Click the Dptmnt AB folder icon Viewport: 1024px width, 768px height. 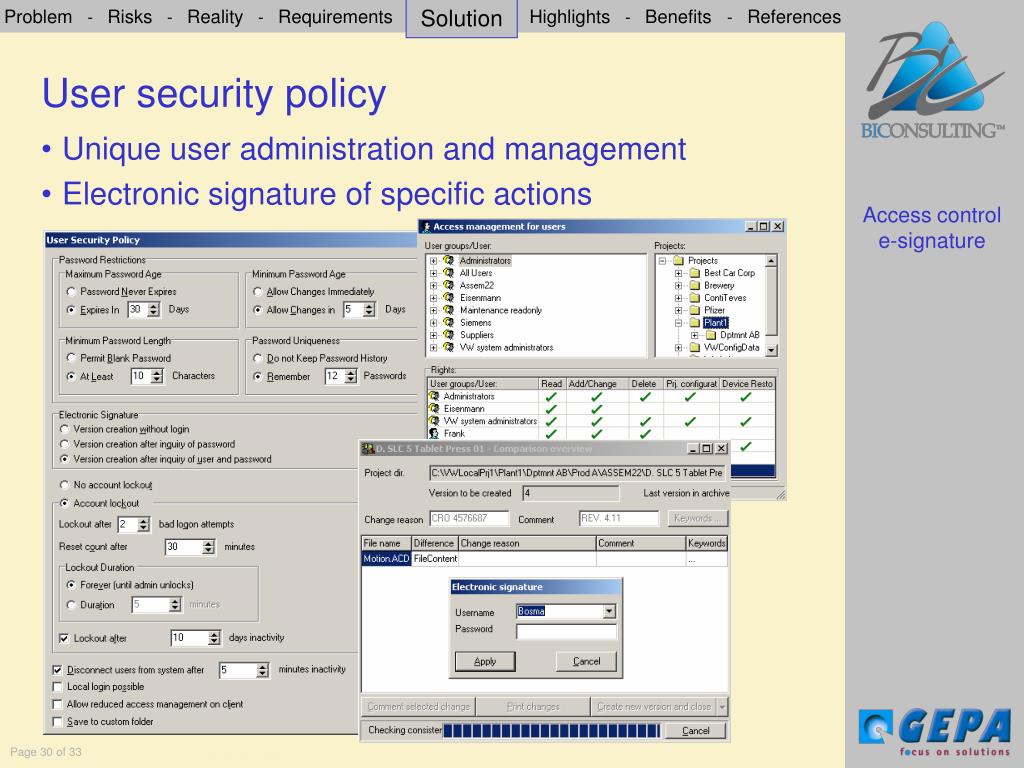click(x=711, y=335)
